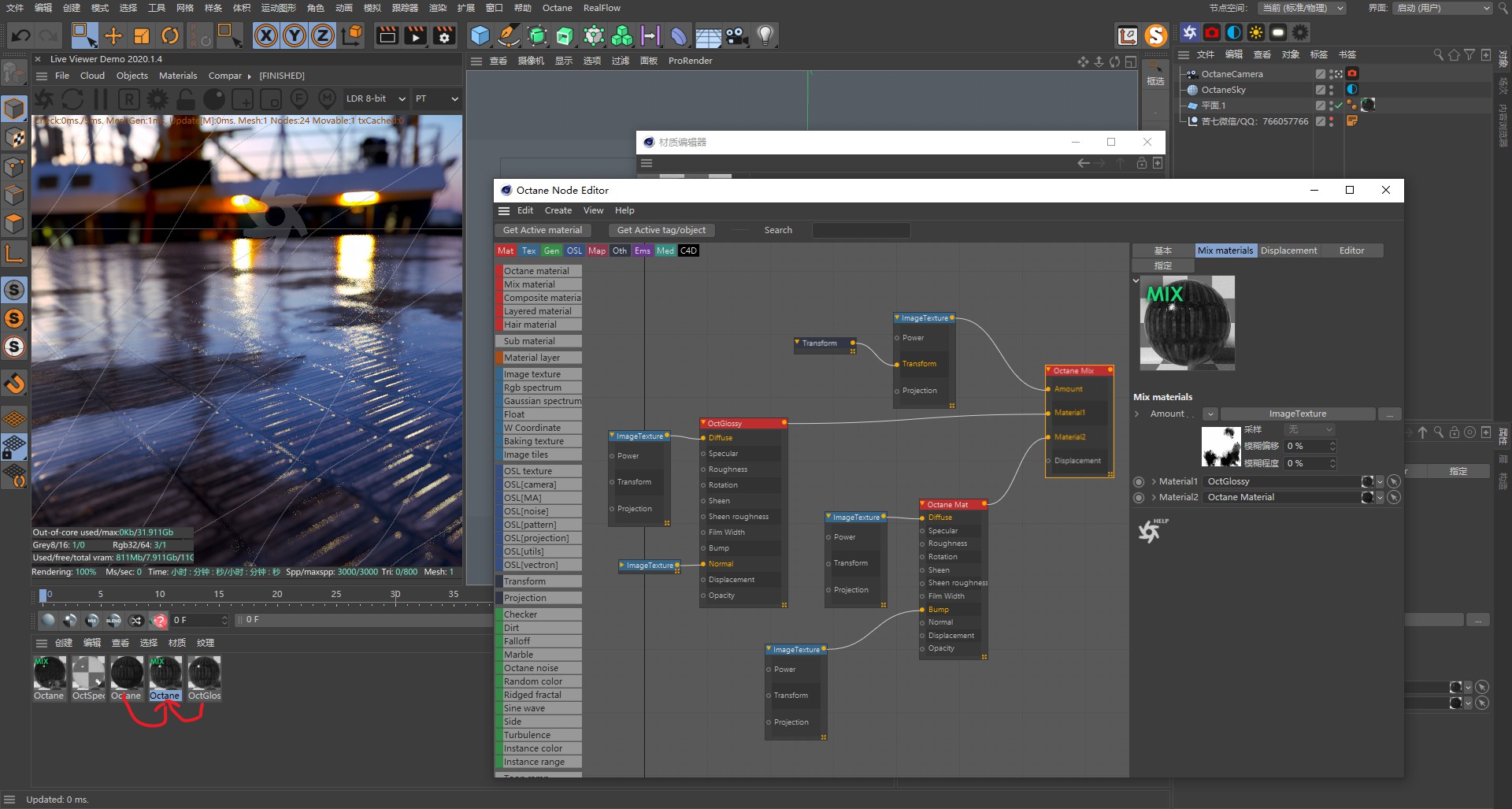This screenshot has height=809, width=1512.
Task: Pause the Live Viewer render
Action: click(x=101, y=99)
